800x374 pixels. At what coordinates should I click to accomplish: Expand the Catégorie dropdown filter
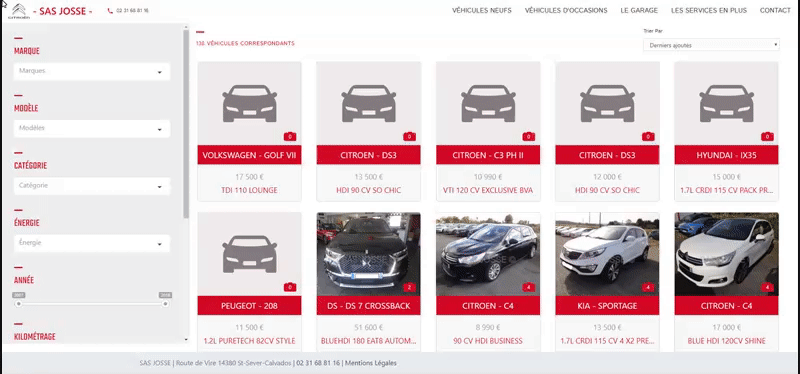pos(92,186)
